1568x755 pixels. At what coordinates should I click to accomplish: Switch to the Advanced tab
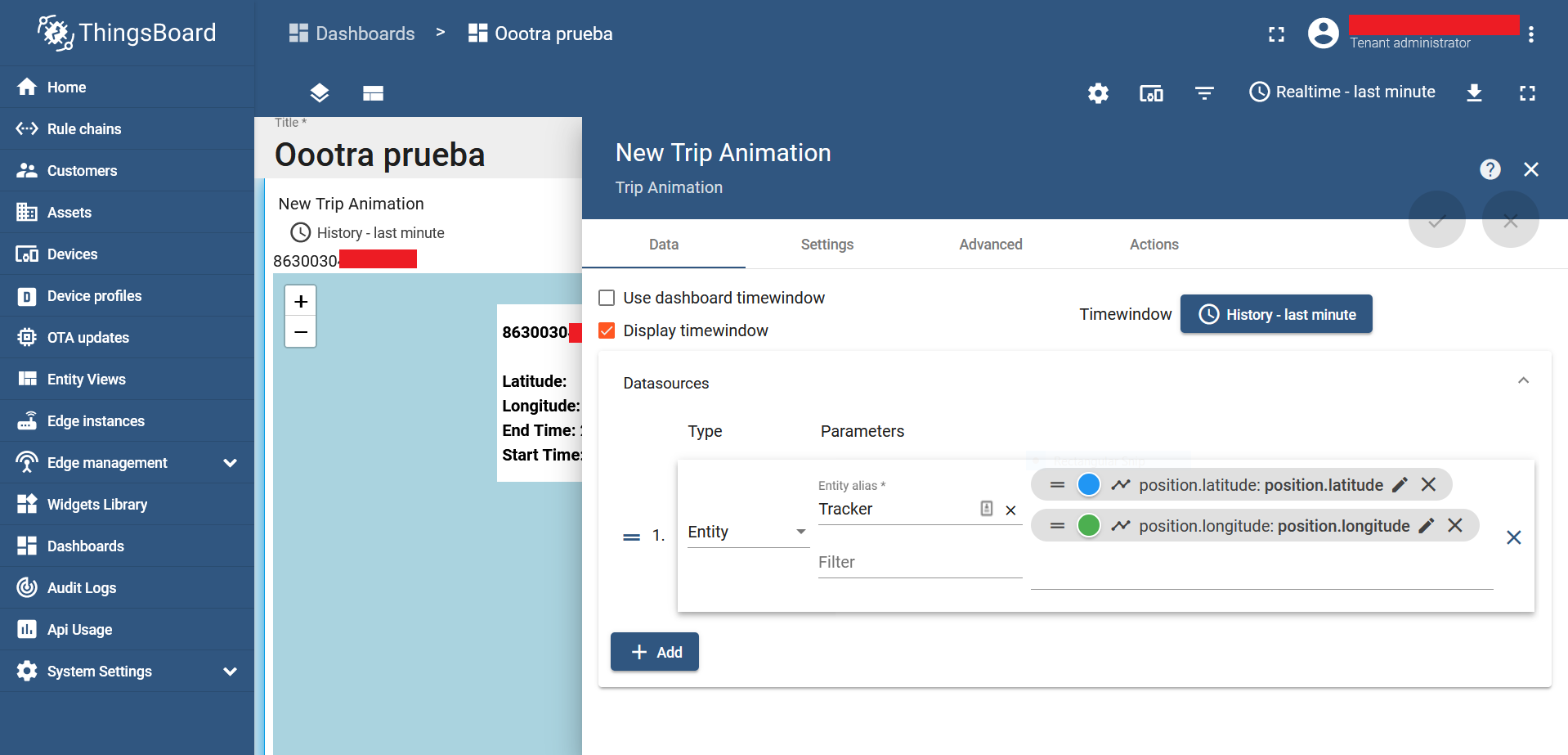(991, 245)
